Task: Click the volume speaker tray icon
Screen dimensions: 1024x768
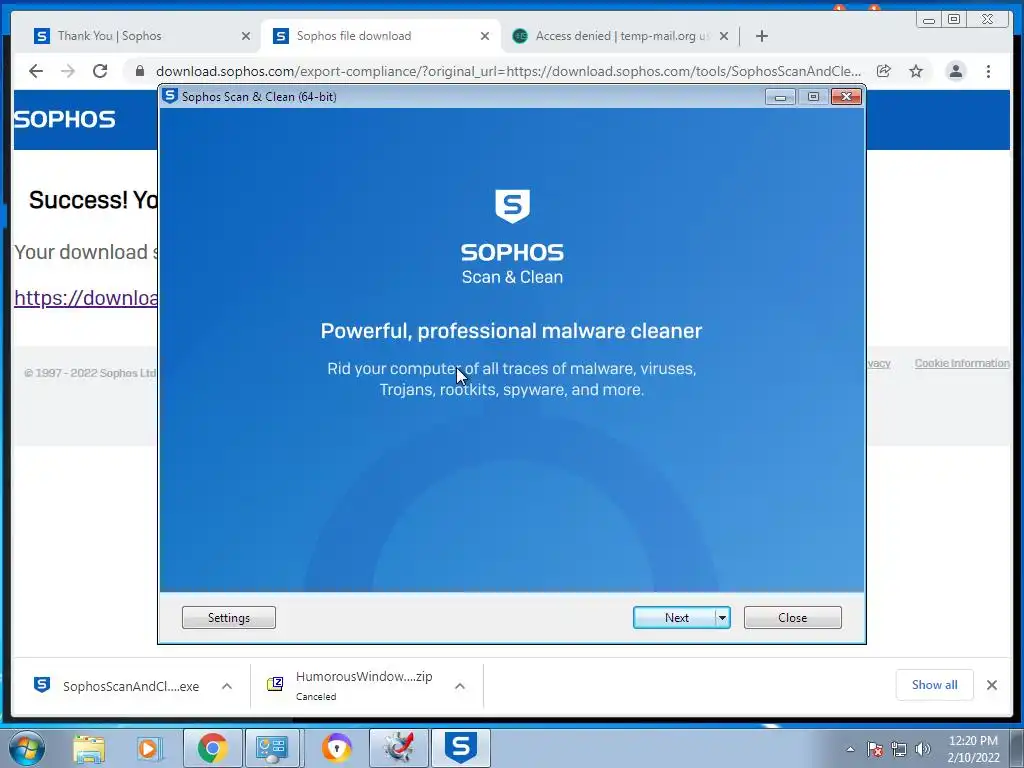Action: click(923, 749)
